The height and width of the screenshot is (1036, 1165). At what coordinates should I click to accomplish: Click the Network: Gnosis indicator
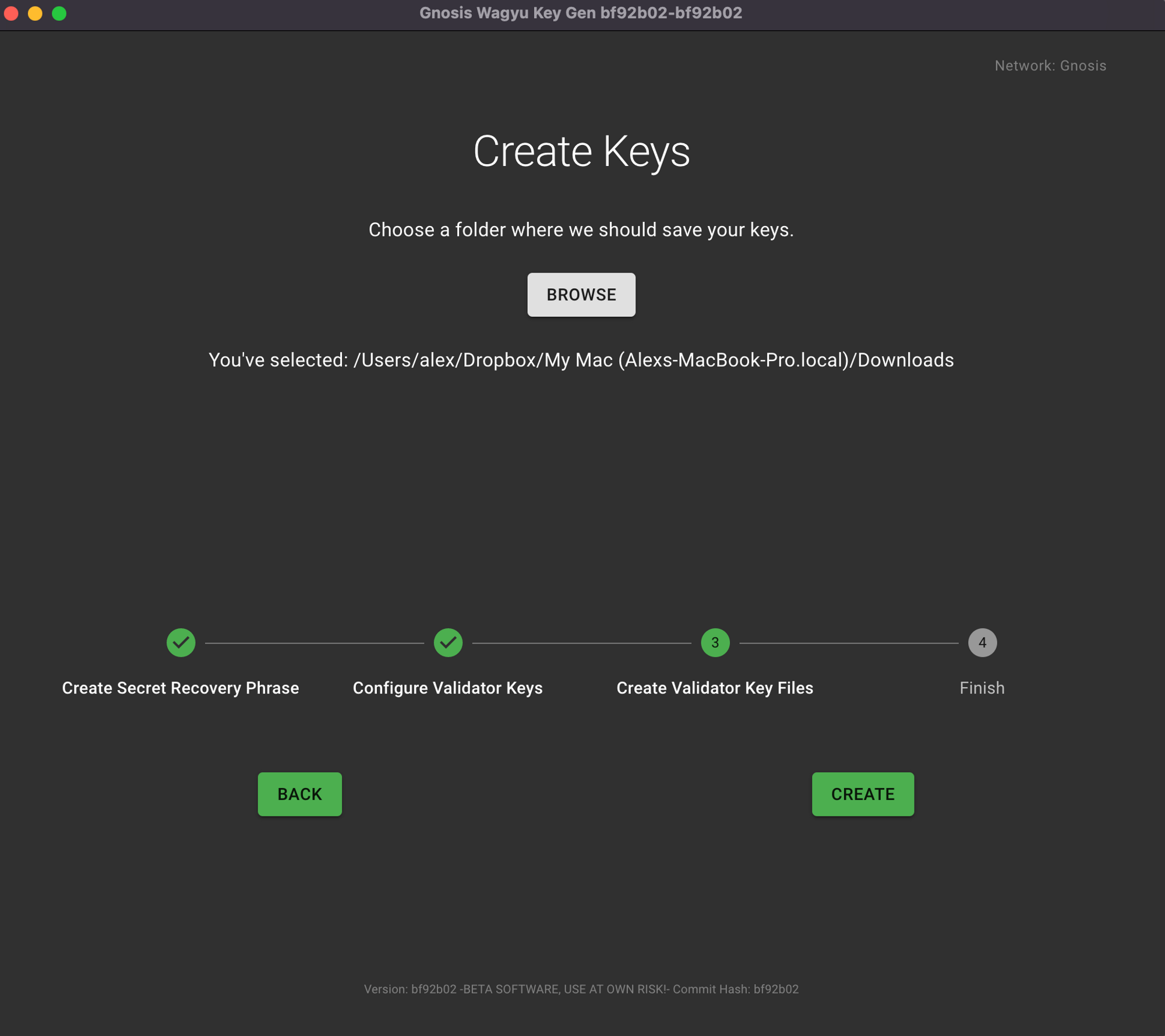point(1050,66)
